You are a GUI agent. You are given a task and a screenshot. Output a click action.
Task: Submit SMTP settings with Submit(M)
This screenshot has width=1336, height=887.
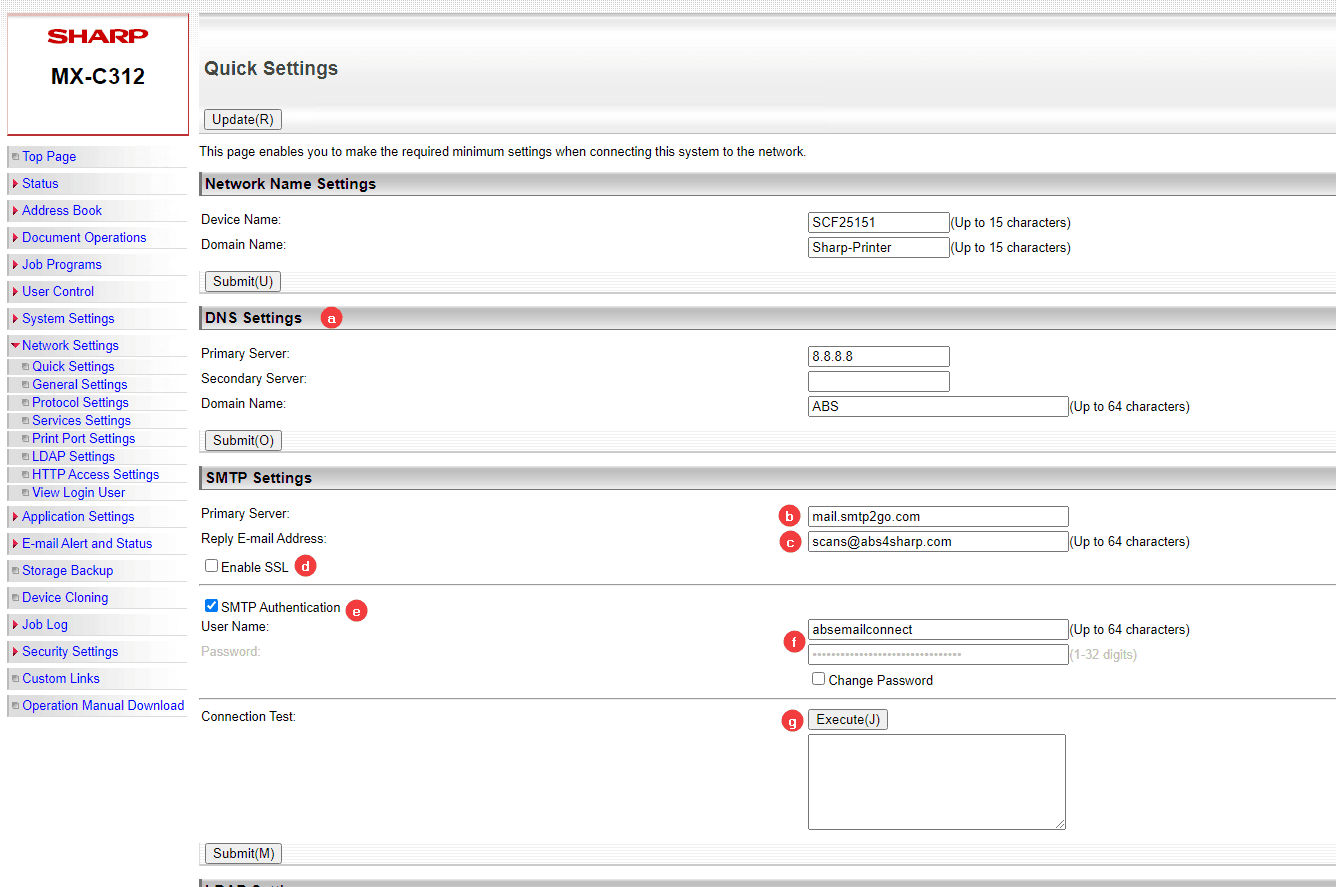(243, 853)
